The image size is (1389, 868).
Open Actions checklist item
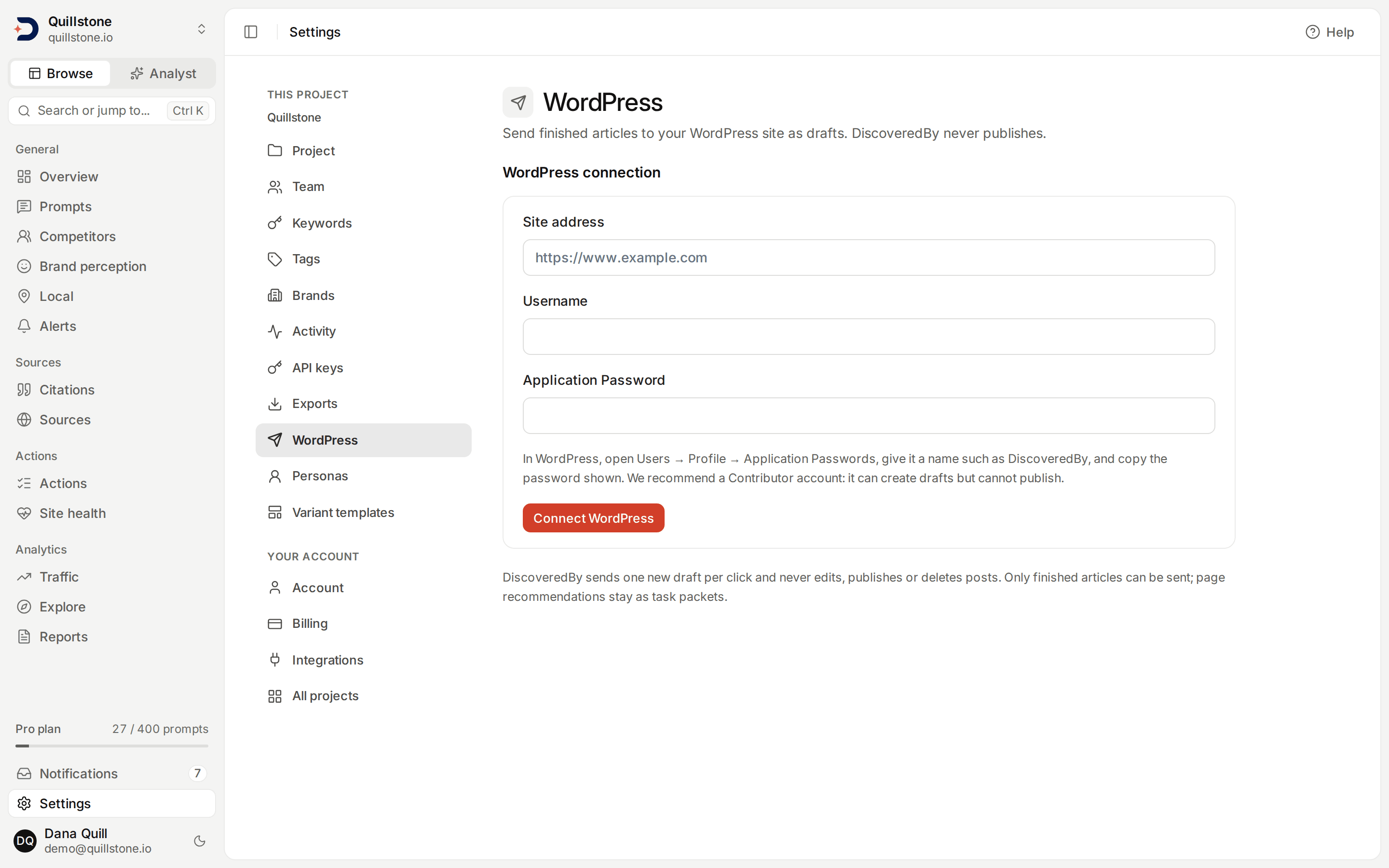(x=112, y=483)
